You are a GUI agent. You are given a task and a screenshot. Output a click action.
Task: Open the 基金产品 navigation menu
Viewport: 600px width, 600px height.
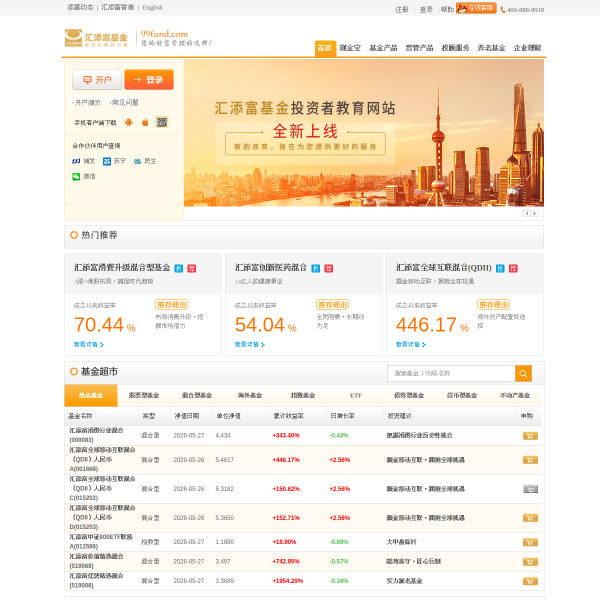click(x=383, y=48)
